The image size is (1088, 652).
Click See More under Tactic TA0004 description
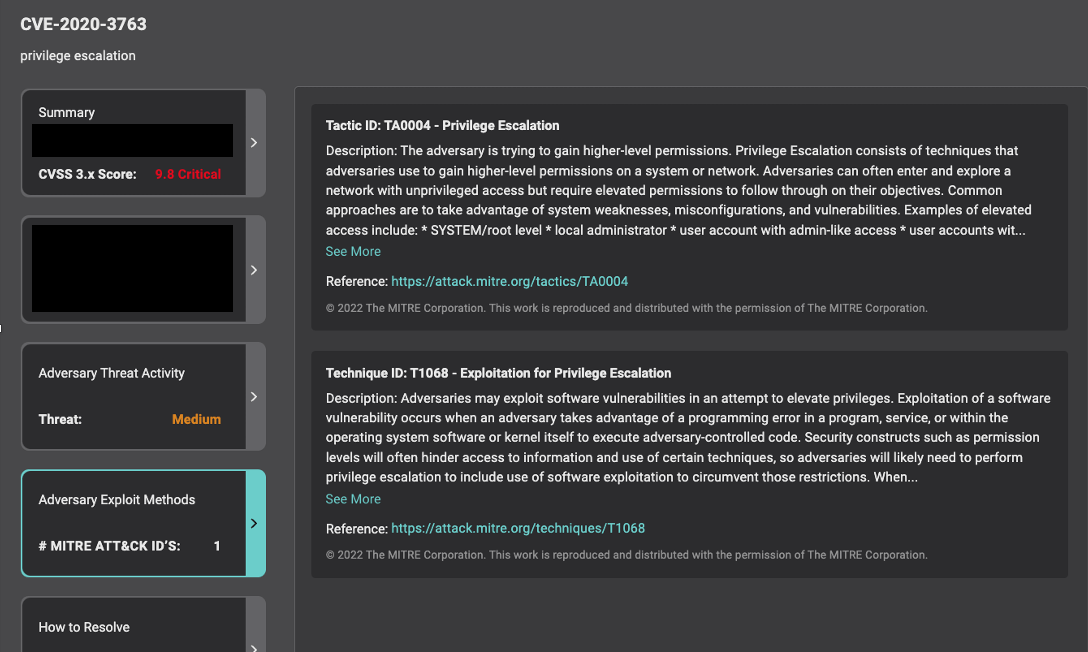point(353,252)
